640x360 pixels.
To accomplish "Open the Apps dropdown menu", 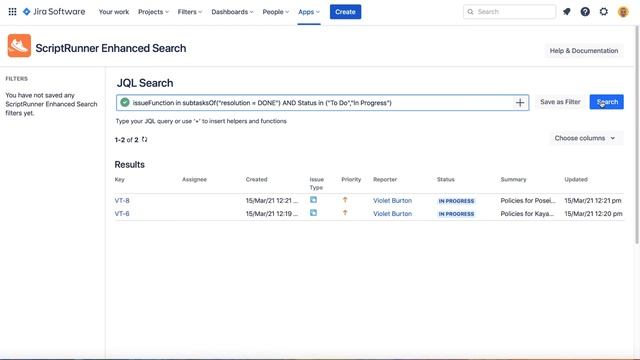I will (309, 12).
